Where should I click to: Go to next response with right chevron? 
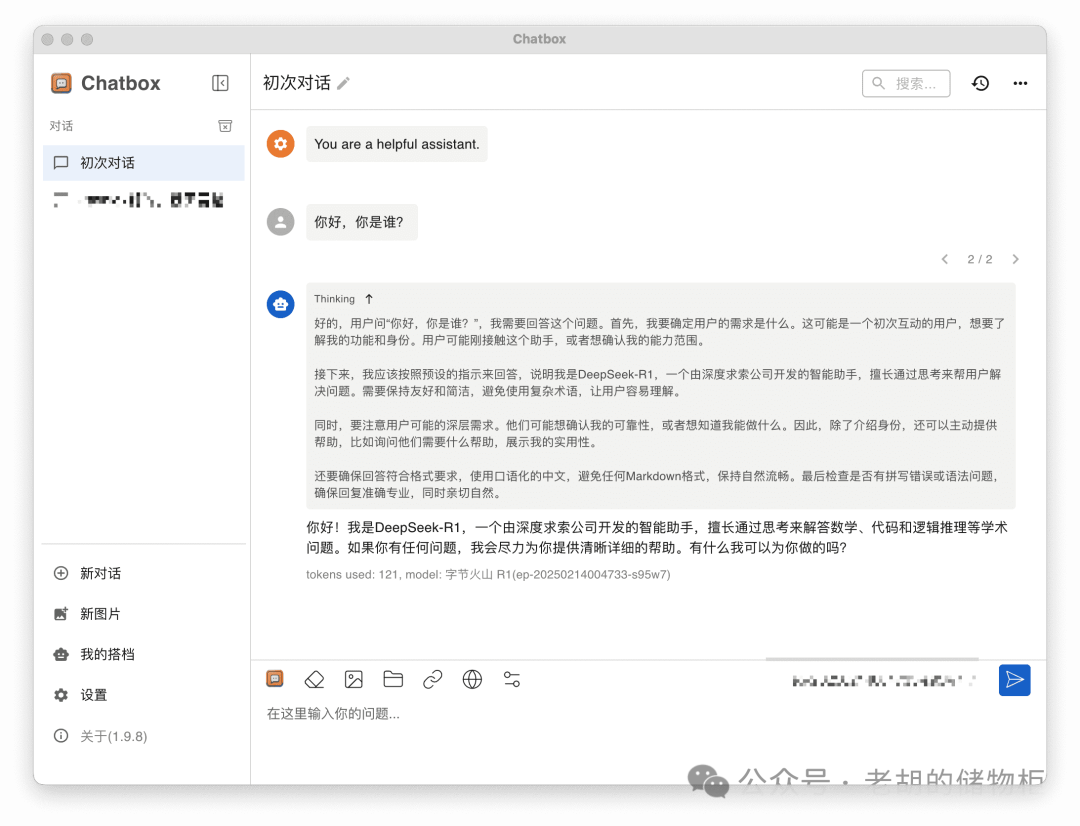click(1015, 259)
